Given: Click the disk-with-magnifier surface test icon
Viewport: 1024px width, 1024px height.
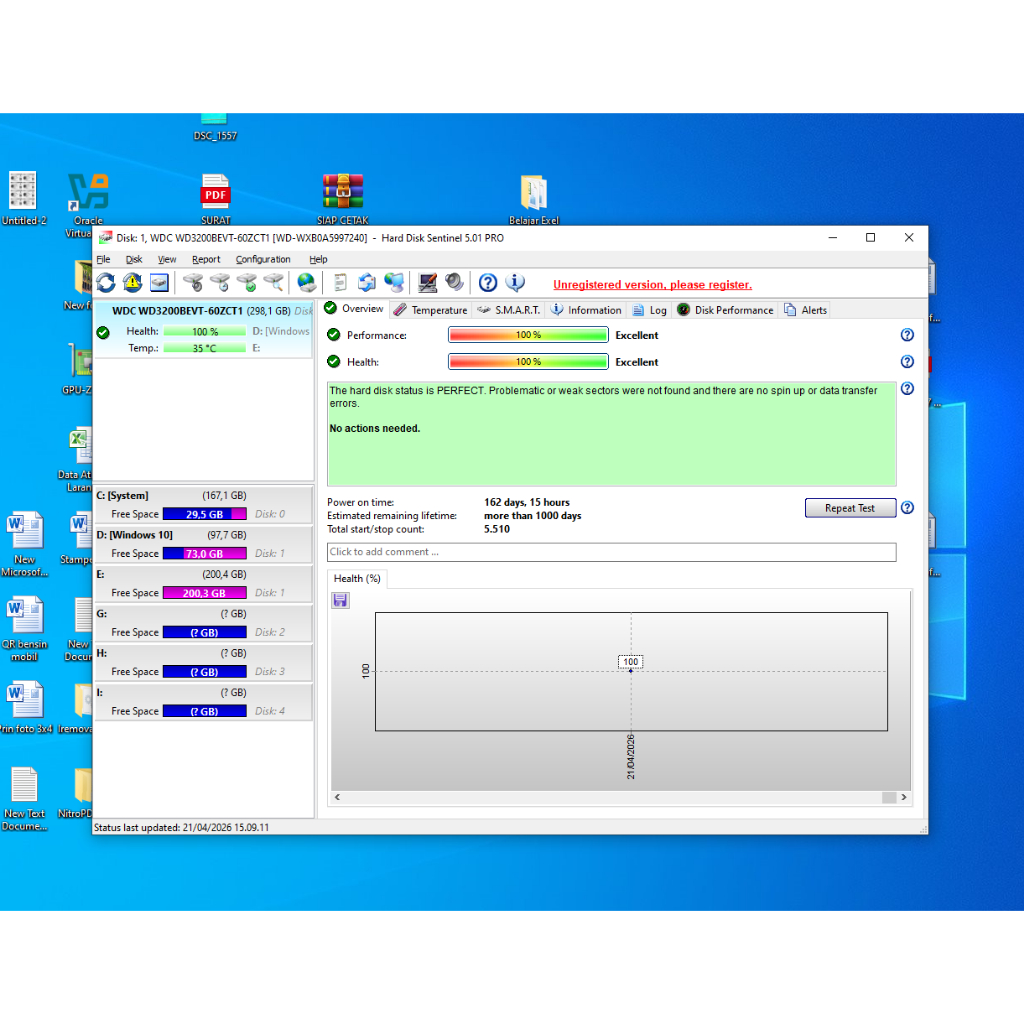Looking at the screenshot, I should (274, 283).
